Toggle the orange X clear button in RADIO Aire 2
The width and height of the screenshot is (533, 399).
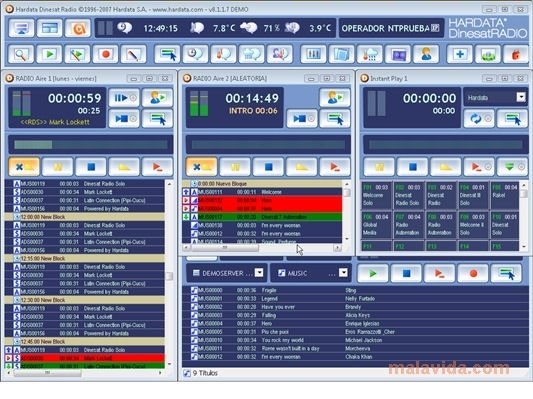[202, 167]
